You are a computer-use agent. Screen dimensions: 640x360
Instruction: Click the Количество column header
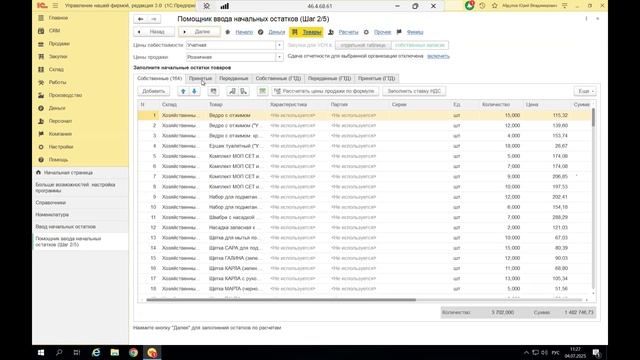click(x=496, y=105)
